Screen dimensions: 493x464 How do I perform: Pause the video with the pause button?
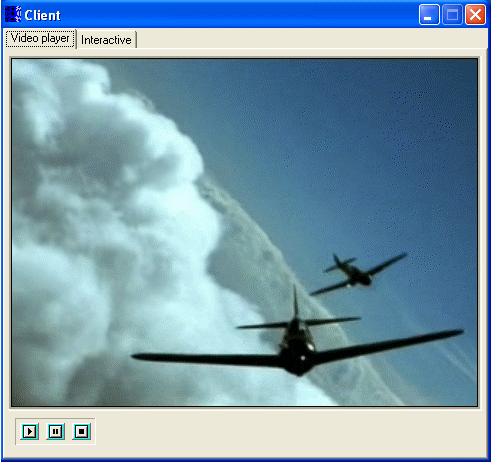(55, 432)
